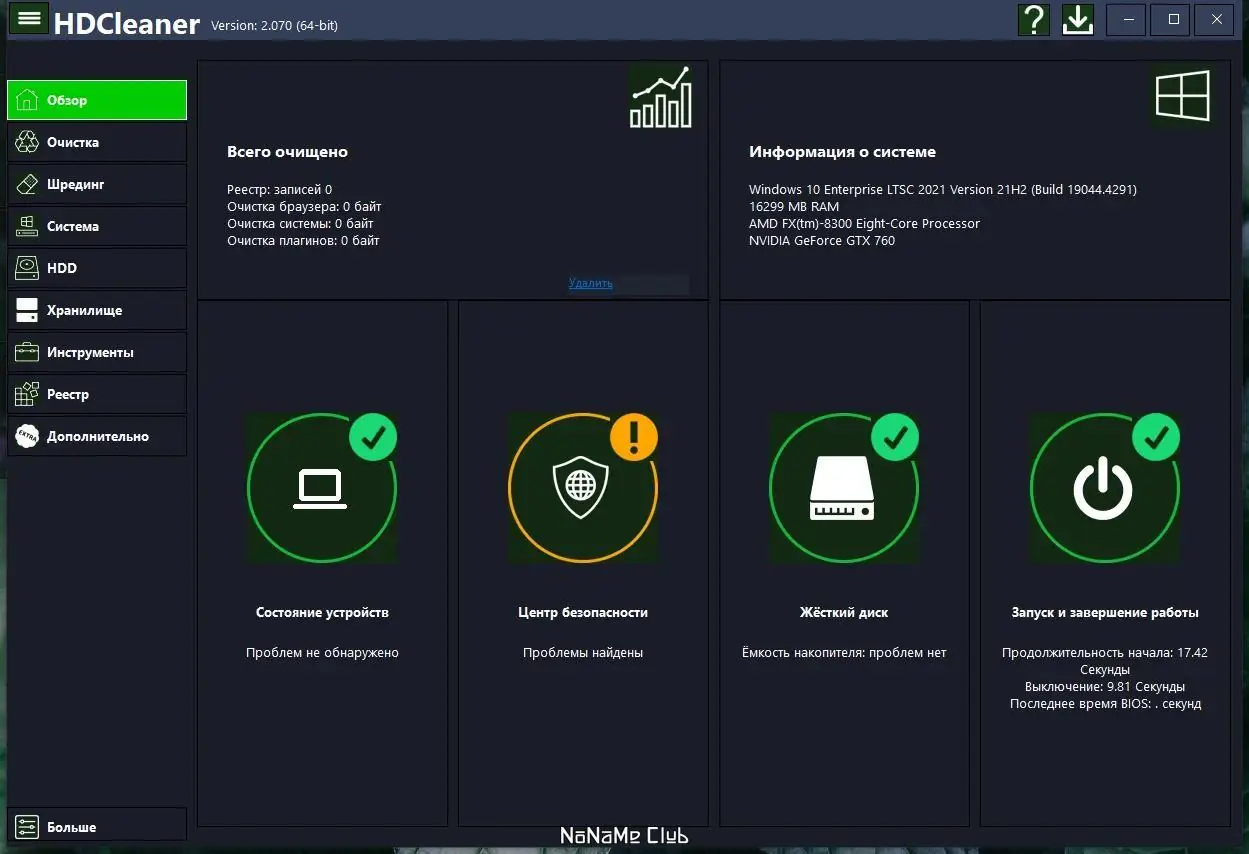Click the Центр безопасности title
This screenshot has height=854, width=1249.
click(x=583, y=612)
